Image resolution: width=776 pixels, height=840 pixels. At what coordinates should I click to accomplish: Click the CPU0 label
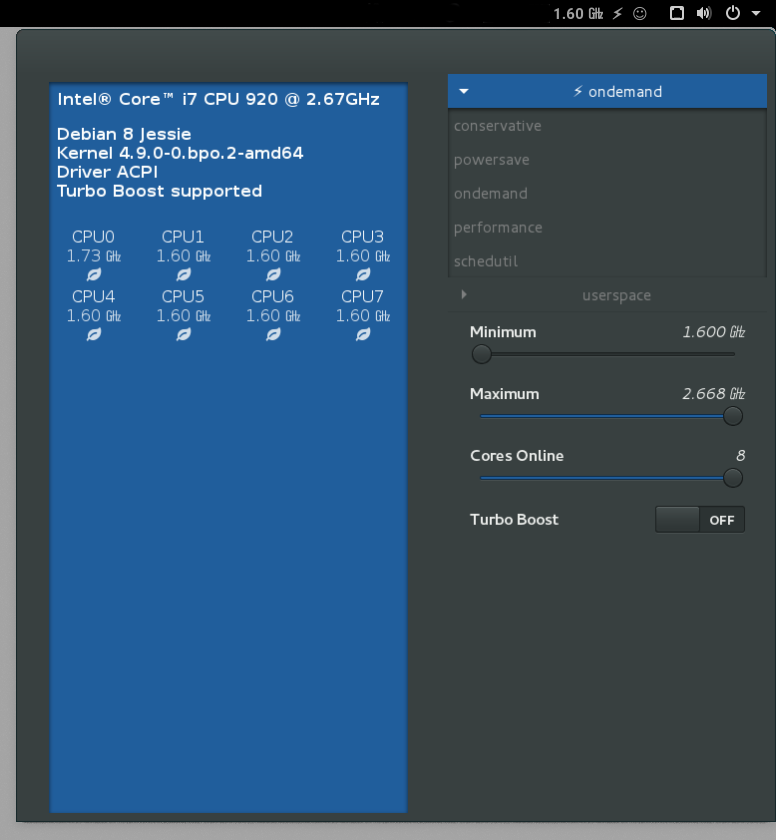[x=93, y=237]
